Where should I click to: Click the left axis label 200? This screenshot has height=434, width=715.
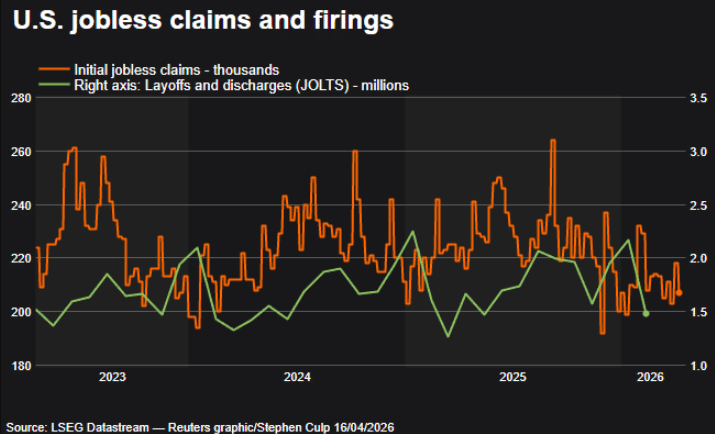pyautogui.click(x=21, y=312)
